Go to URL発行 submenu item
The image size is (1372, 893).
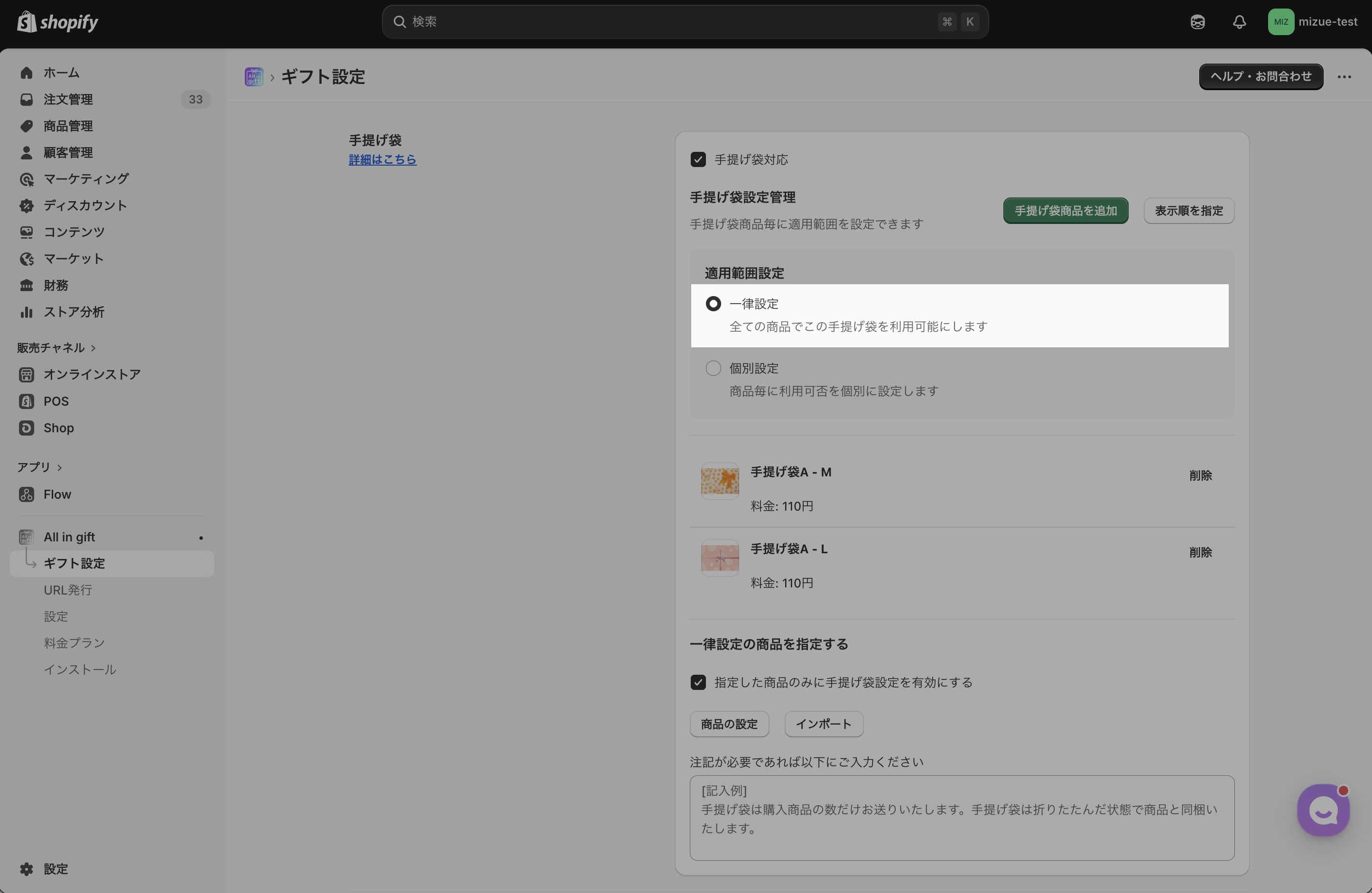[68, 590]
